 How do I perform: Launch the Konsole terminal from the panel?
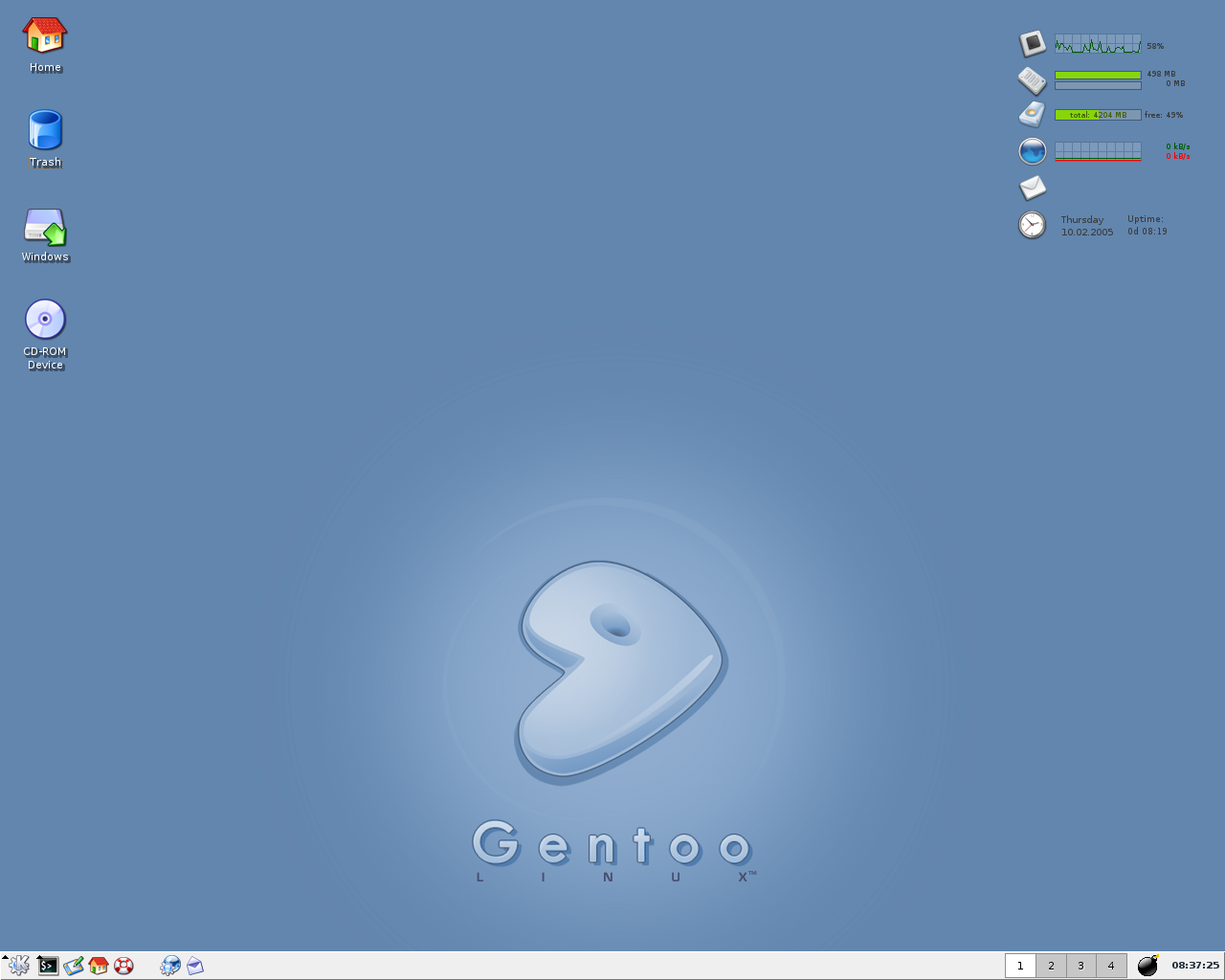[48, 966]
